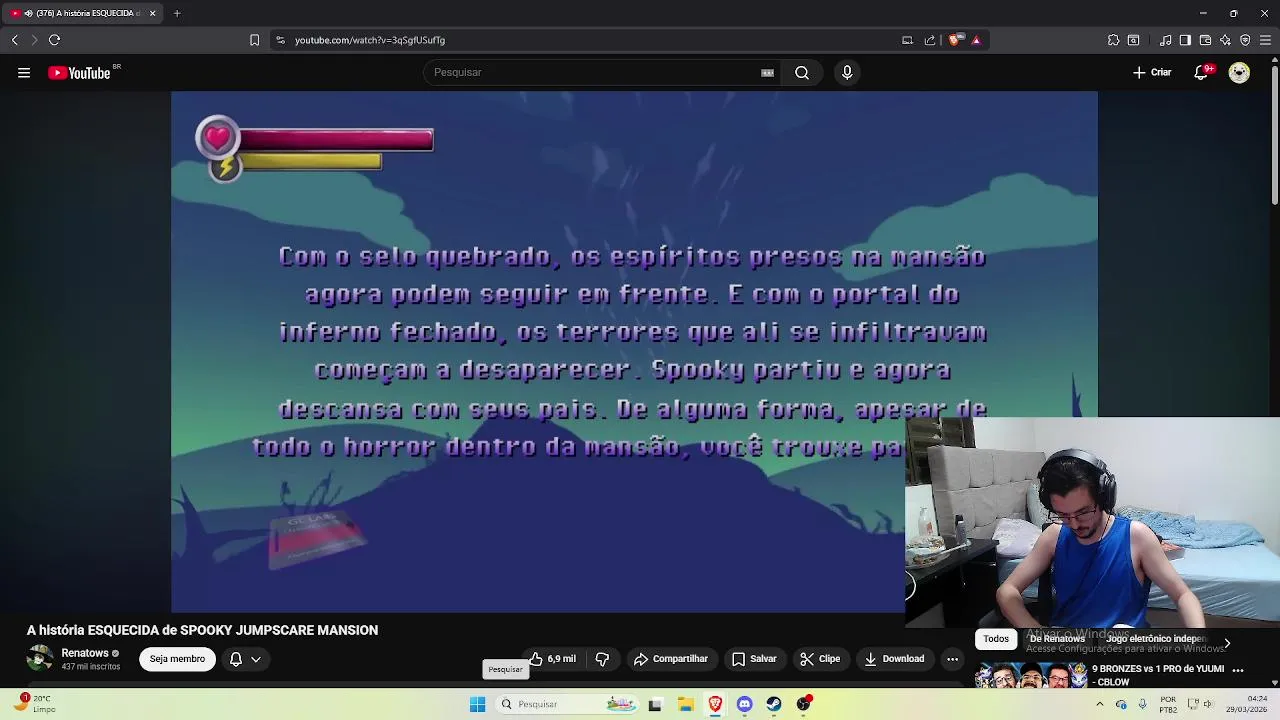Open the Leo AI sparkle icon

tap(1225, 40)
